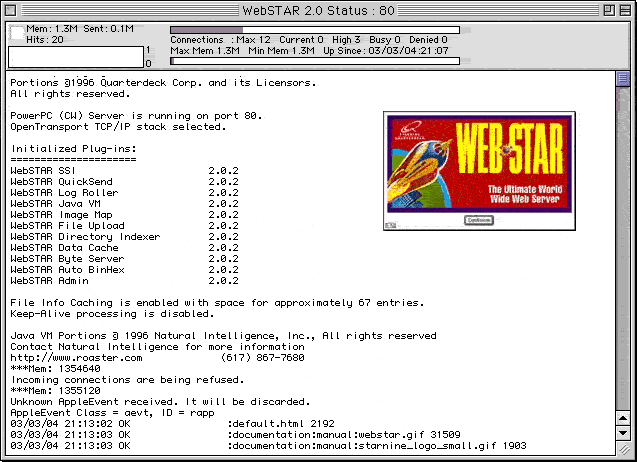Screen dimensions: 637x462
Task: Click the phone number (617) 867-7680
Action: pos(262,358)
